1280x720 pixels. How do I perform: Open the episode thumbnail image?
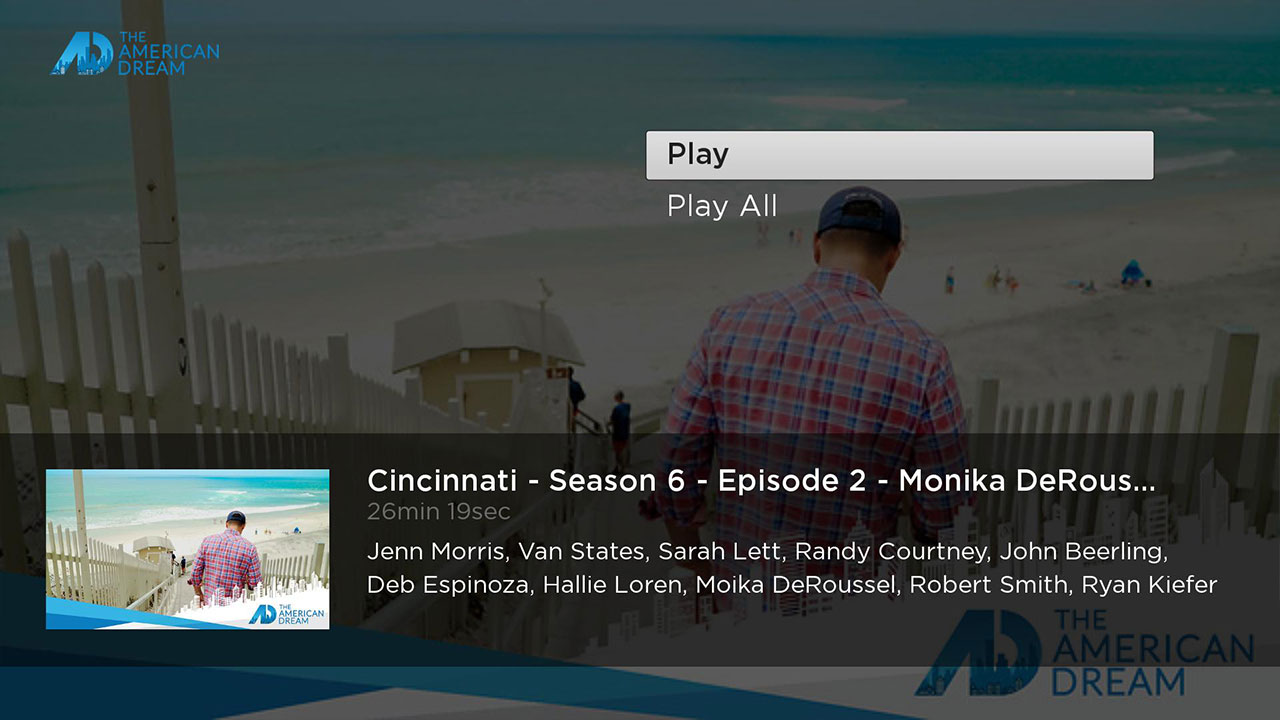pyautogui.click(x=188, y=549)
